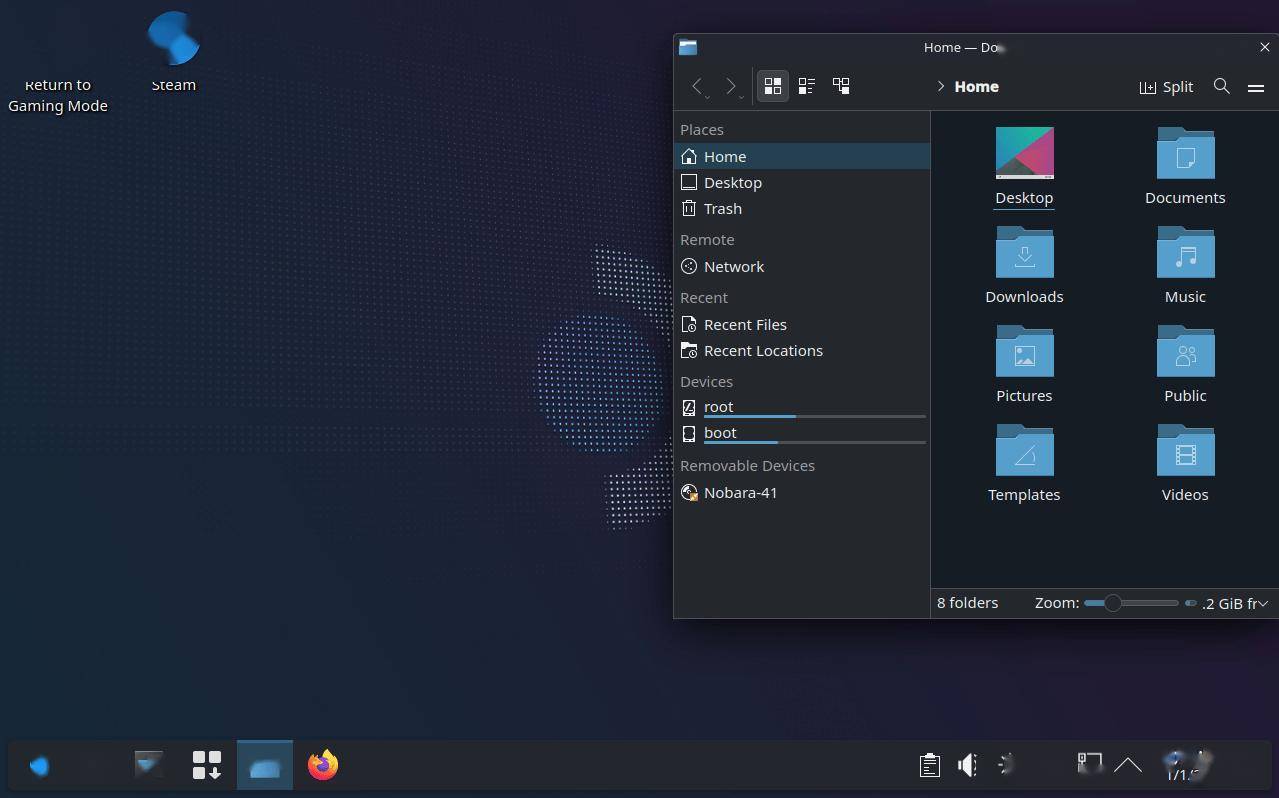Screen dimensions: 1279x798
Task: Open Recent Locations in sidebar
Action: (x=802, y=350)
